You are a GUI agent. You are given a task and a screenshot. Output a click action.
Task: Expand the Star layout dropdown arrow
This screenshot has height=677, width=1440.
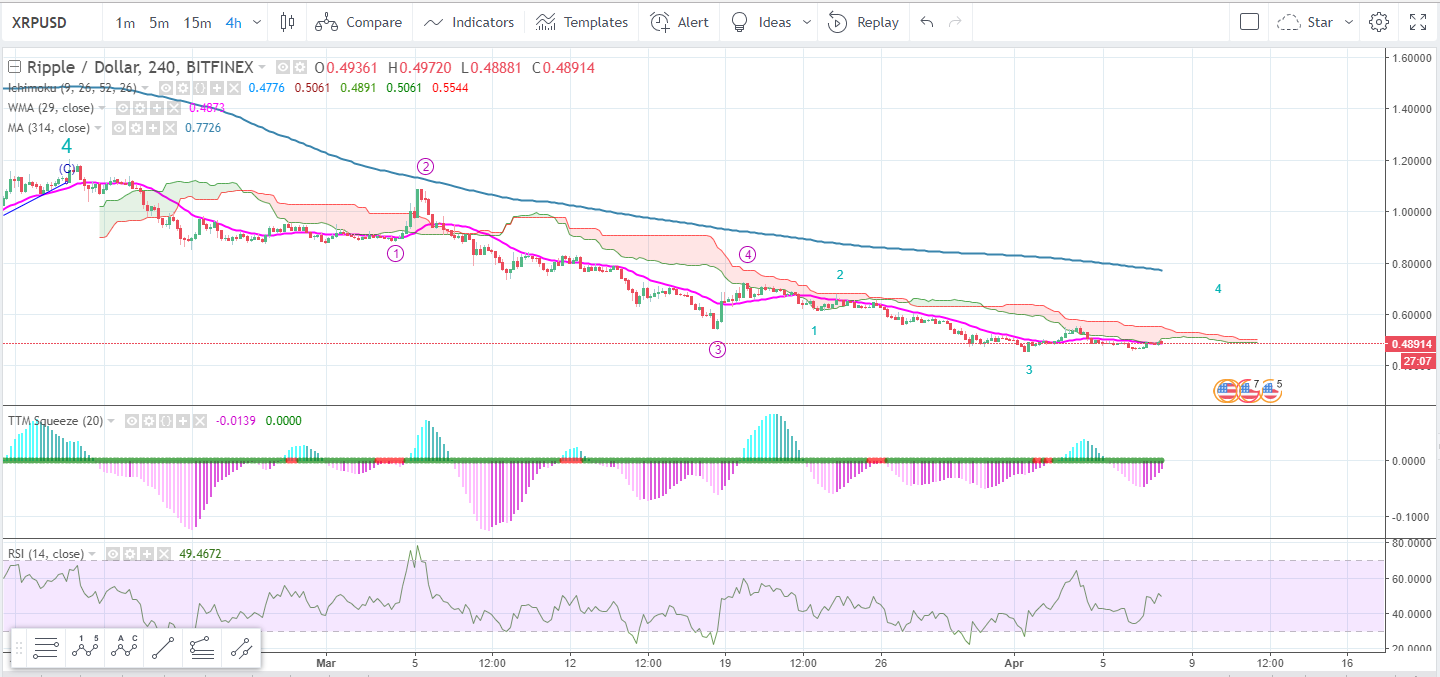(x=1348, y=22)
